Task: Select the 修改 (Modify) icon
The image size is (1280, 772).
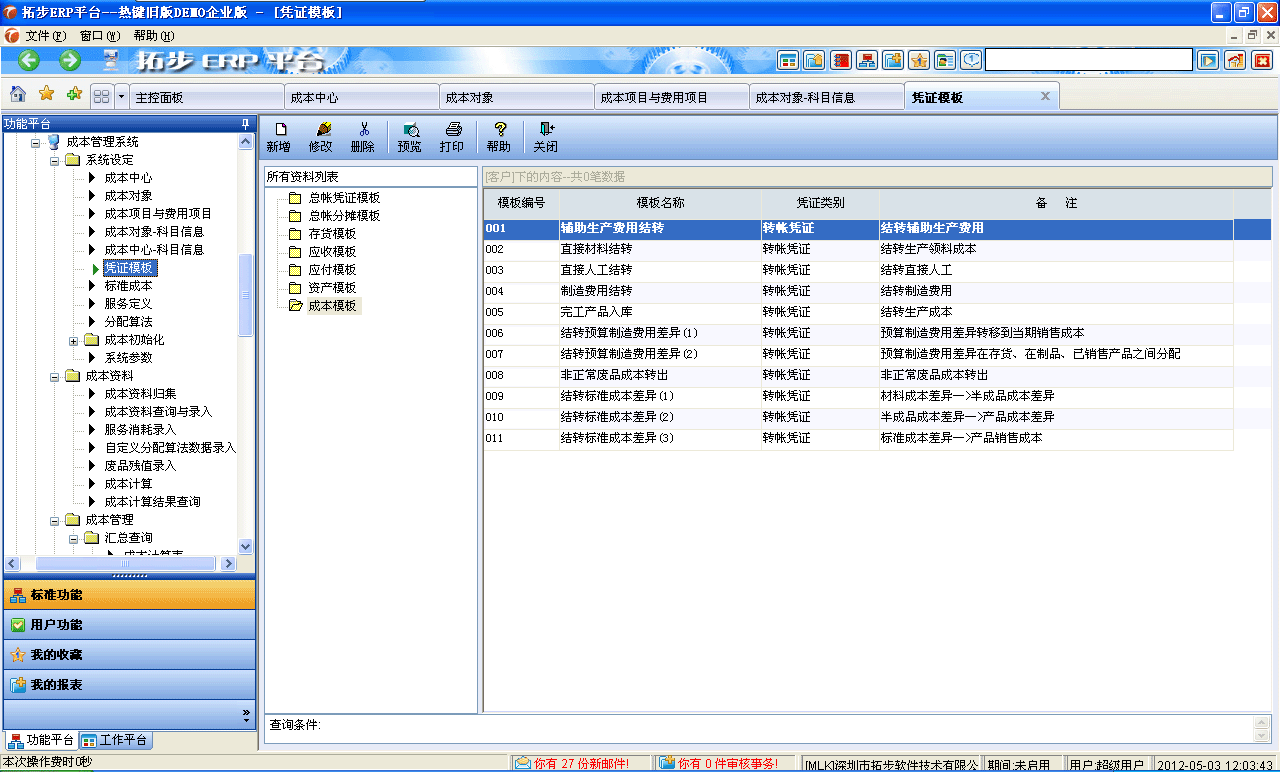Action: click(320, 135)
